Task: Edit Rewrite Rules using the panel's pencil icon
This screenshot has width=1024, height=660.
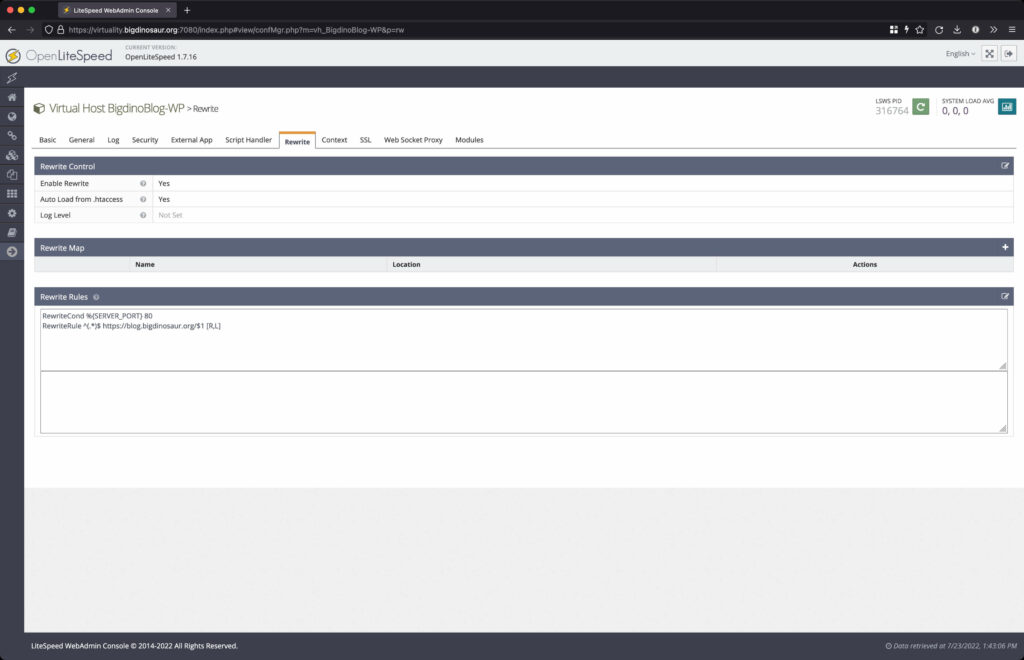Action: coord(1005,296)
